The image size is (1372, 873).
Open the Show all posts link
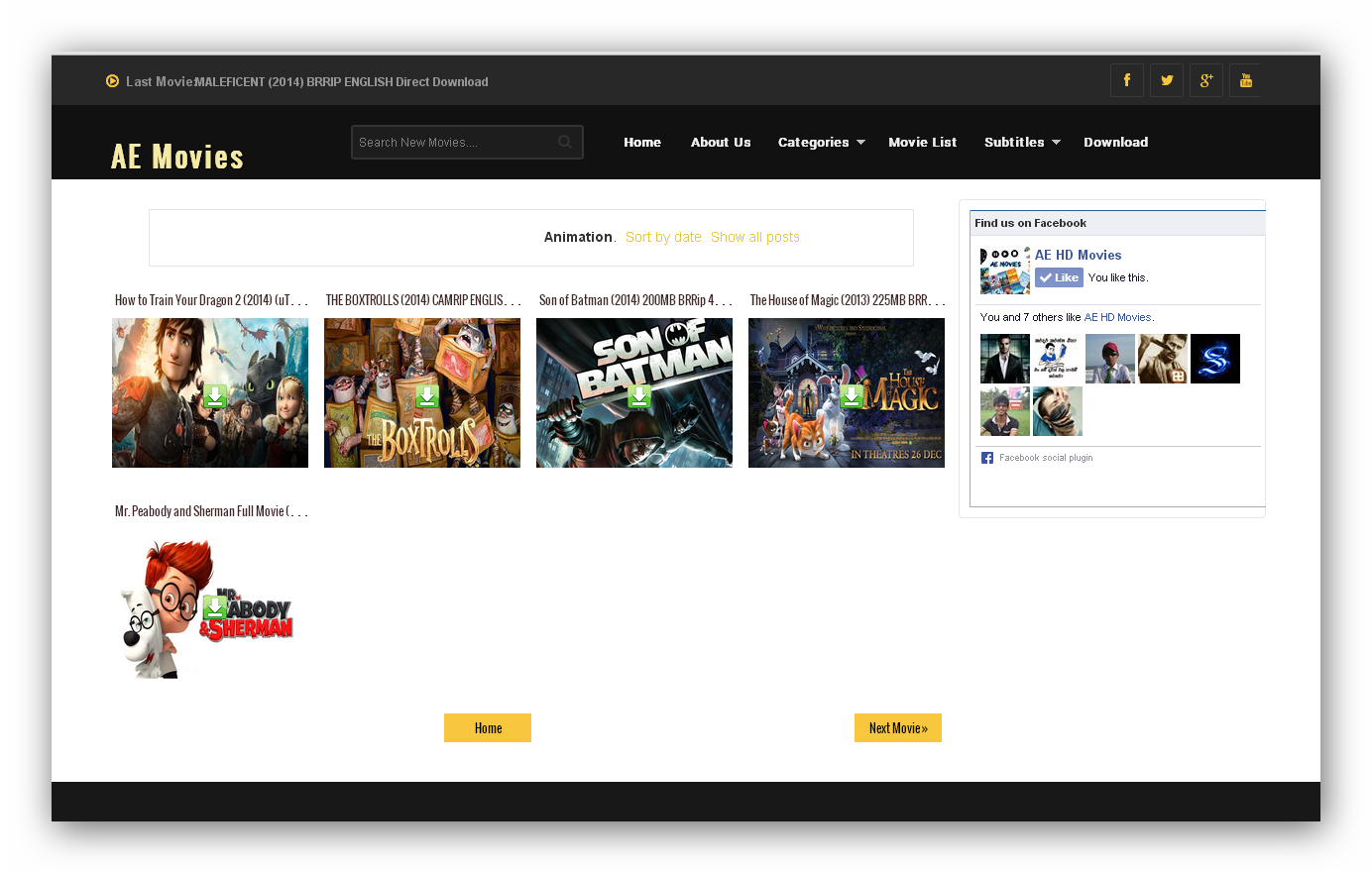point(755,237)
